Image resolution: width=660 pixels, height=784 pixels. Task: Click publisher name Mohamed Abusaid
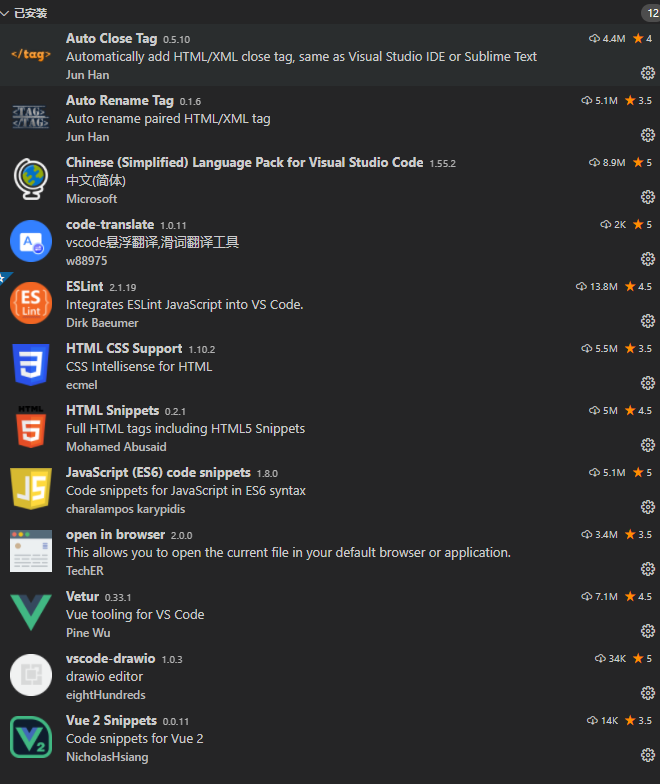[x=116, y=447]
